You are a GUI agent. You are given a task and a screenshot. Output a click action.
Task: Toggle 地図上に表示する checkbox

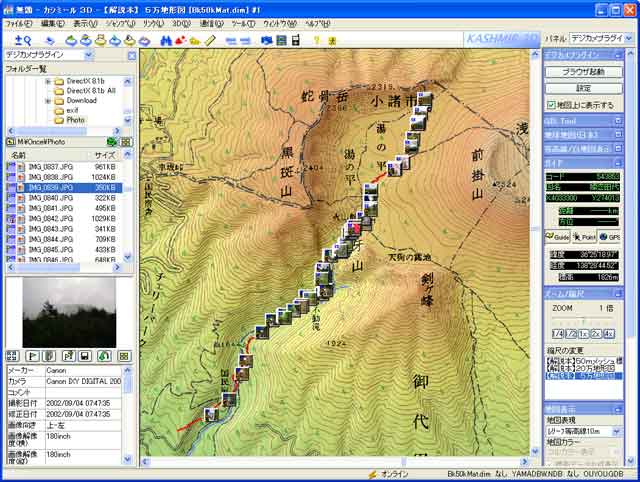(552, 104)
